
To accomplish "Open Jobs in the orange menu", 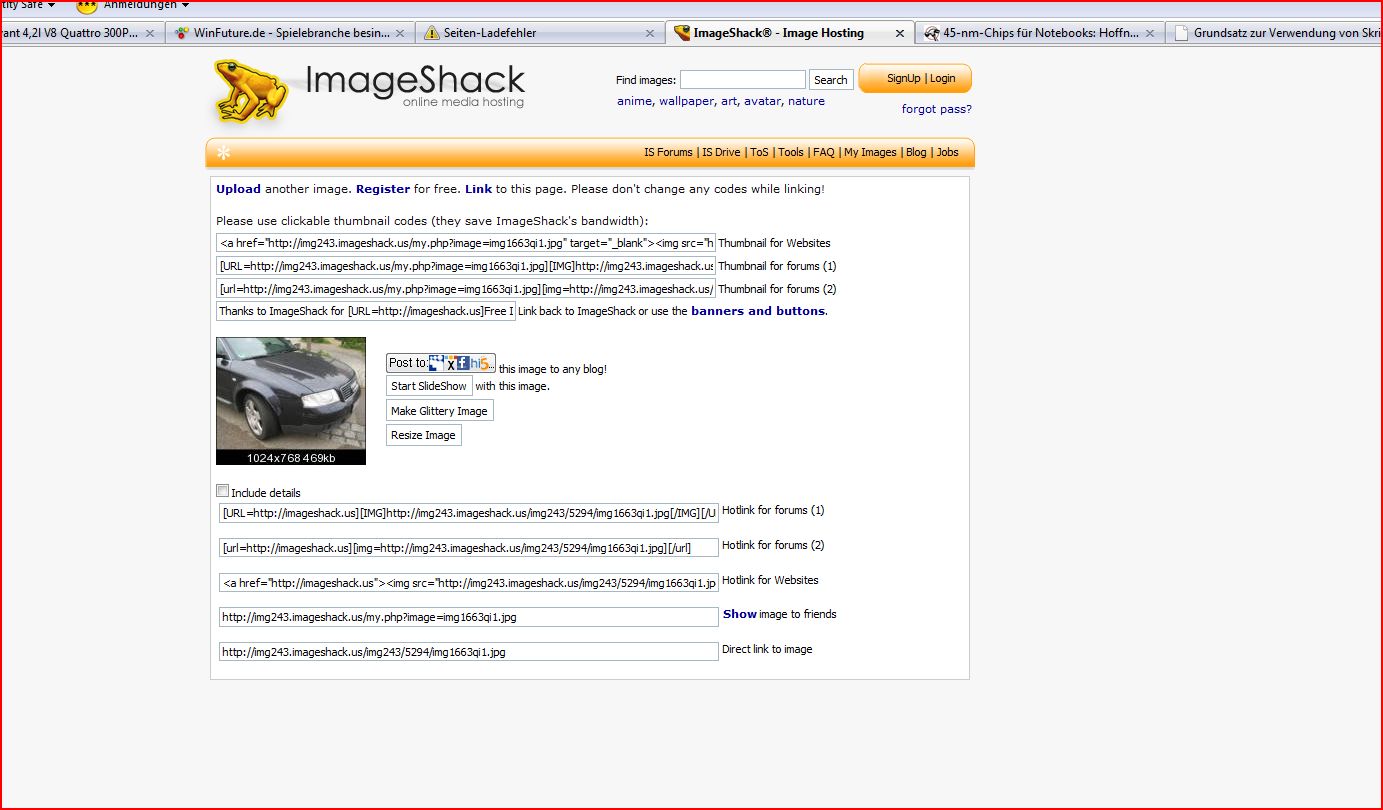I will (947, 152).
